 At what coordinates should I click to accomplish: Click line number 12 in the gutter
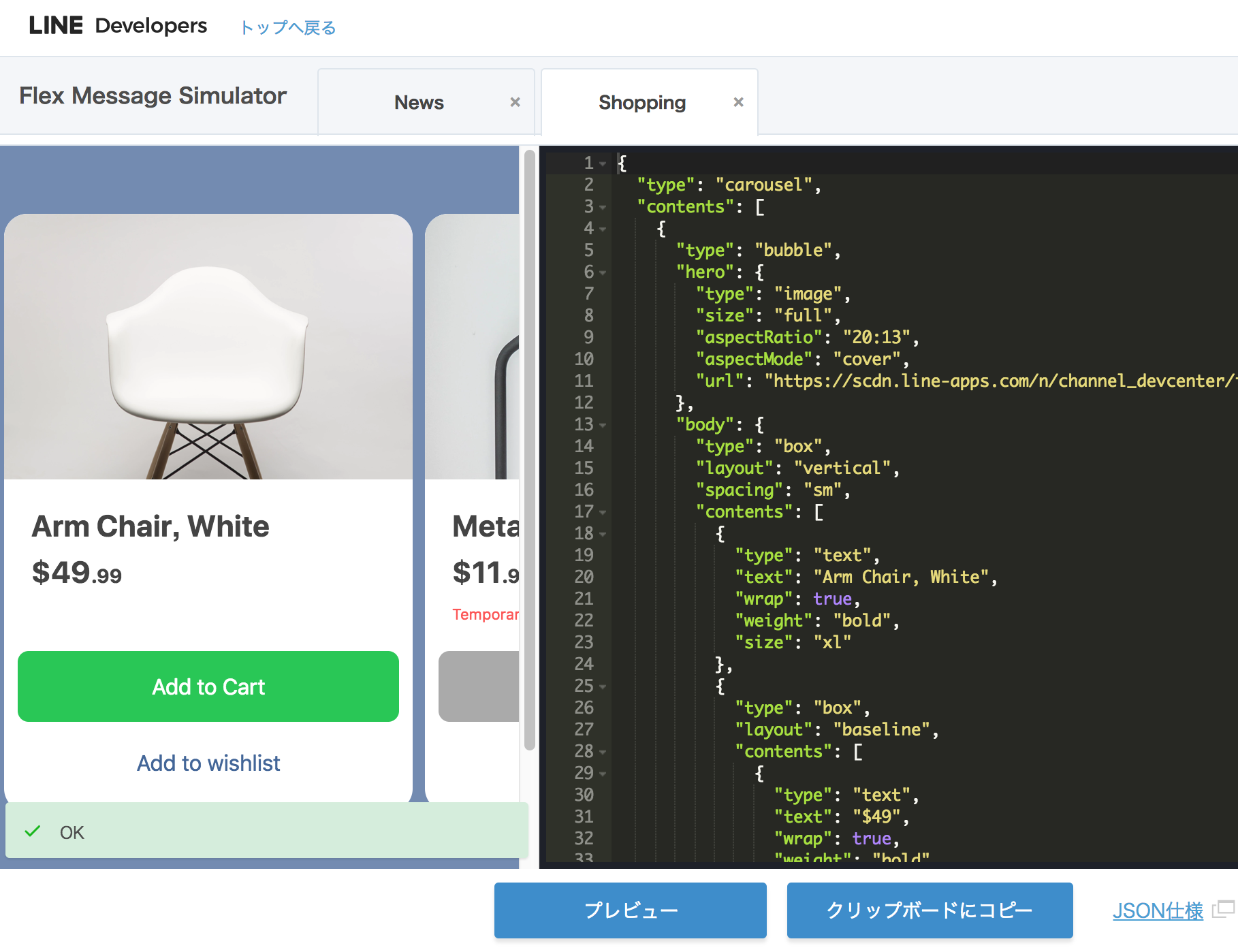[584, 402]
